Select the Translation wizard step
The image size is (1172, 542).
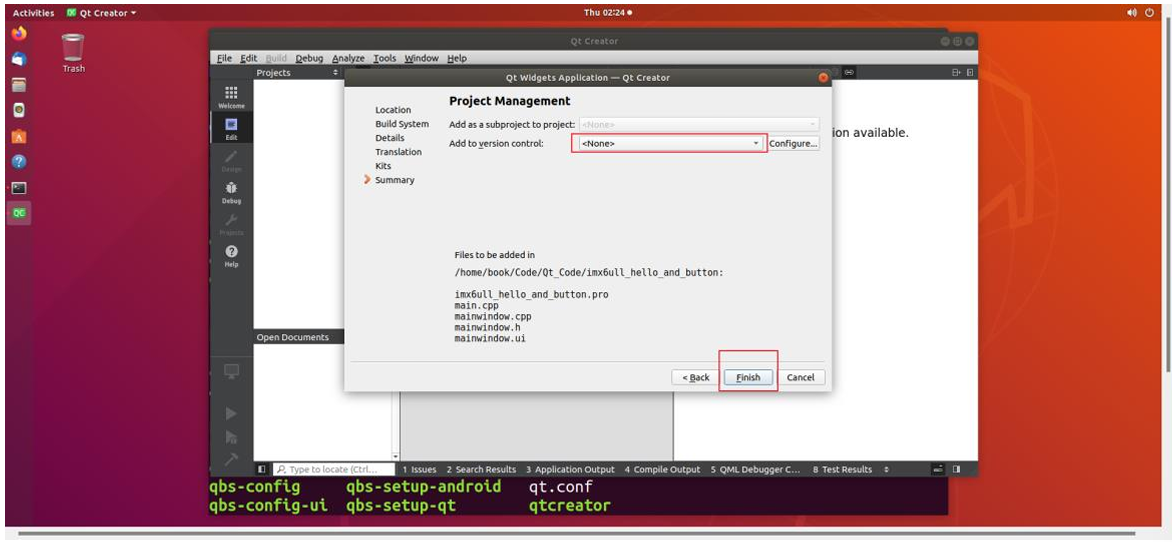[x=398, y=152]
